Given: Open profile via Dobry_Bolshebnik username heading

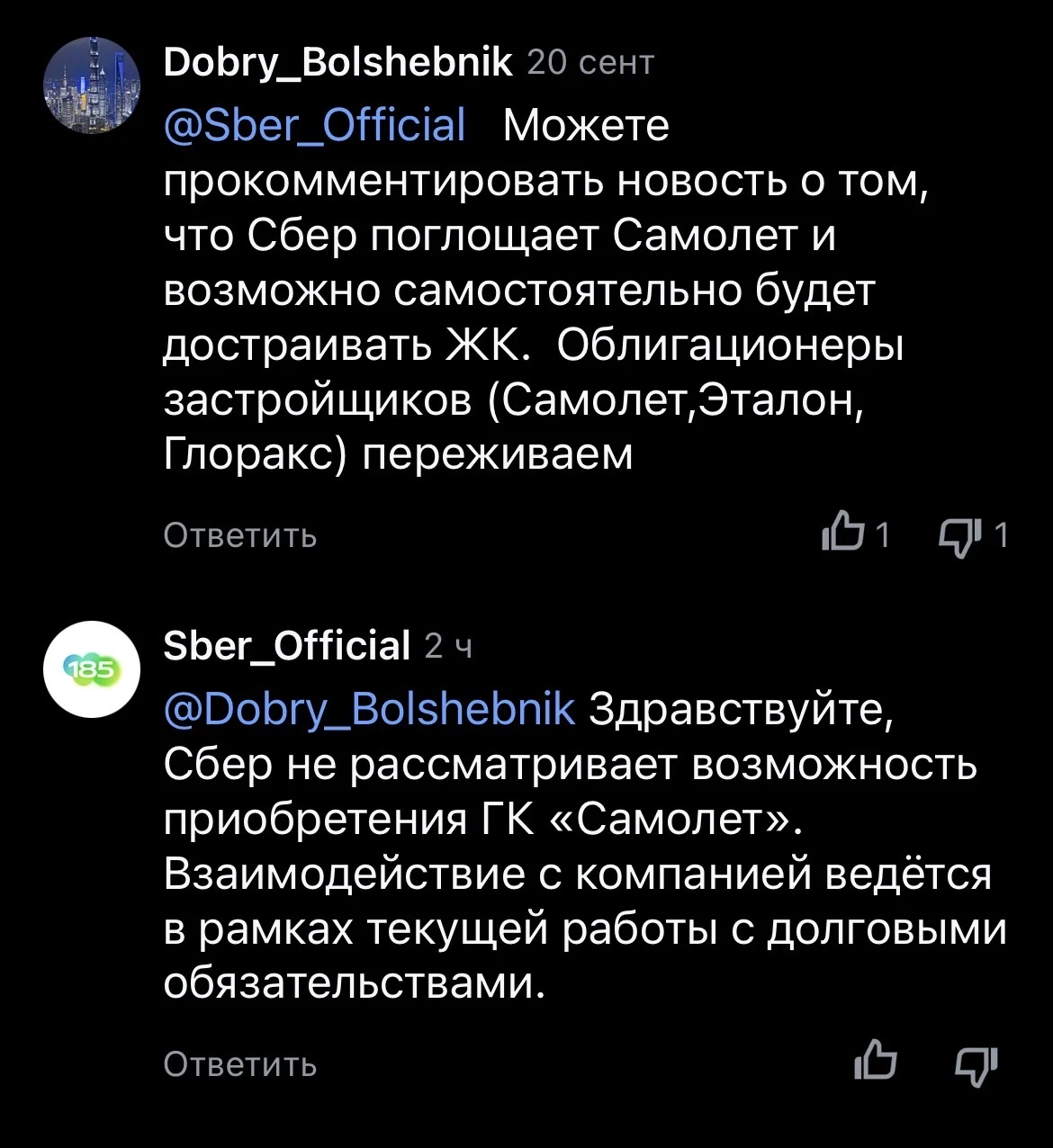Looking at the screenshot, I should [x=338, y=64].
